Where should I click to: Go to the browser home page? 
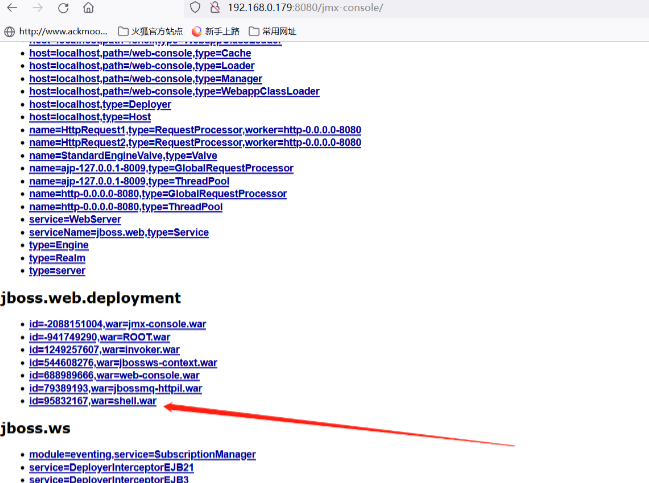[88, 8]
